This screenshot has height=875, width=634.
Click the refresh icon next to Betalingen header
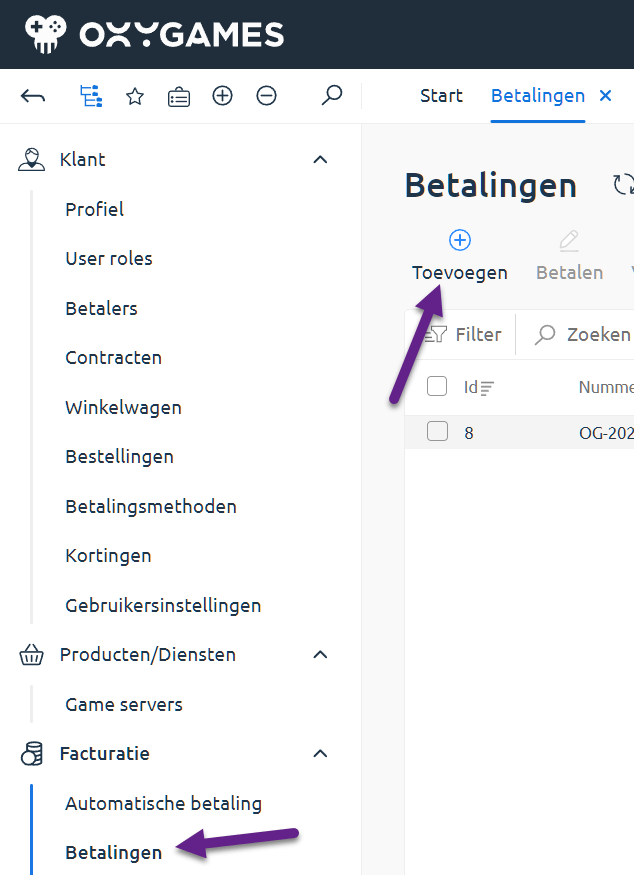pyautogui.click(x=622, y=184)
